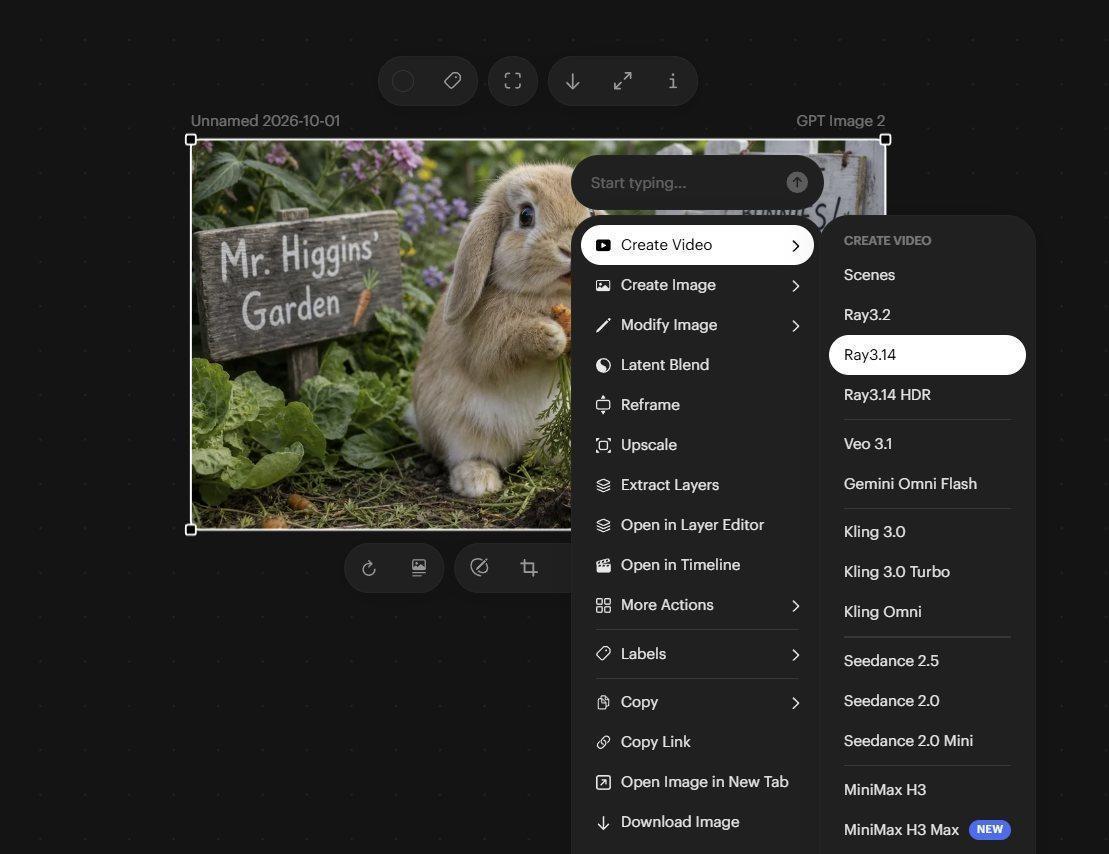This screenshot has width=1109, height=854.
Task: Choose the highlighted Ray3.14 model
Action: click(927, 355)
